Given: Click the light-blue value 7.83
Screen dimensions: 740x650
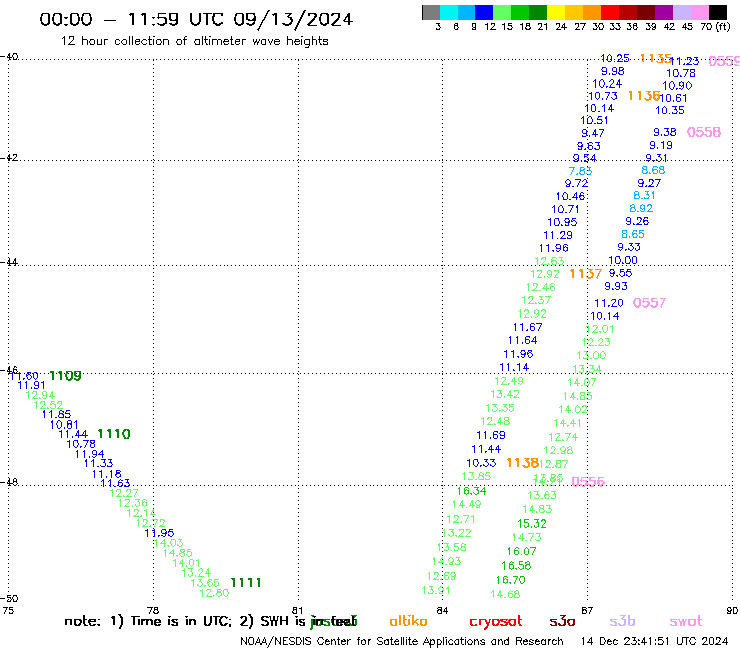Looking at the screenshot, I should tap(580, 171).
